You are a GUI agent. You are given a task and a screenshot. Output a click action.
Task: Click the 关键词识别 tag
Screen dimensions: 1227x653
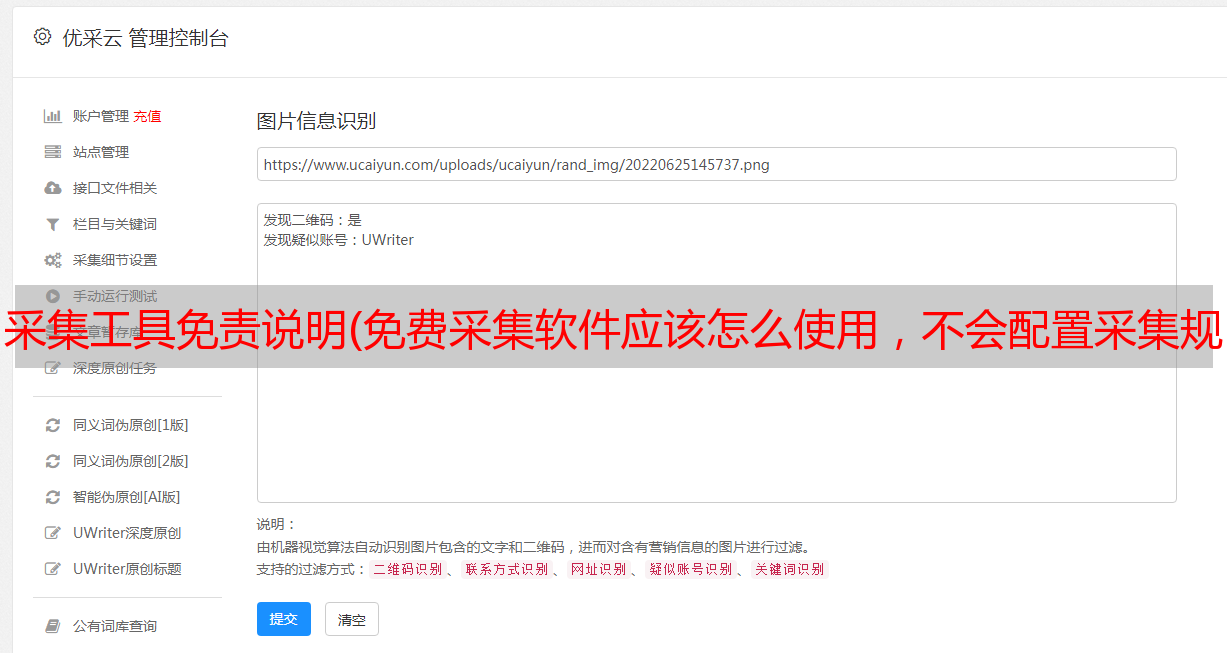point(790,569)
